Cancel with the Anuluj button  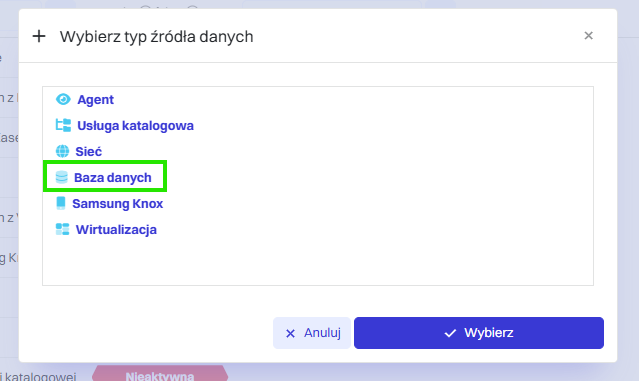click(312, 333)
